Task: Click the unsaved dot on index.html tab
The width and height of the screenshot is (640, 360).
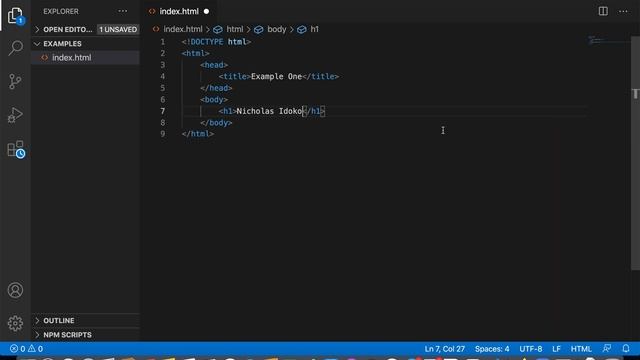Action: coord(207,11)
